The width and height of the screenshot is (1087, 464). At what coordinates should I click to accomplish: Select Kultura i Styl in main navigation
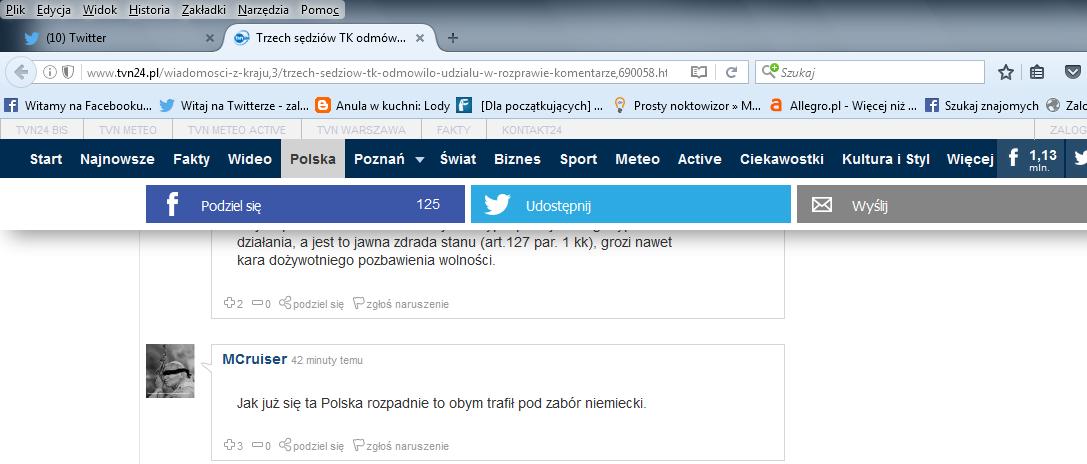(x=885, y=159)
